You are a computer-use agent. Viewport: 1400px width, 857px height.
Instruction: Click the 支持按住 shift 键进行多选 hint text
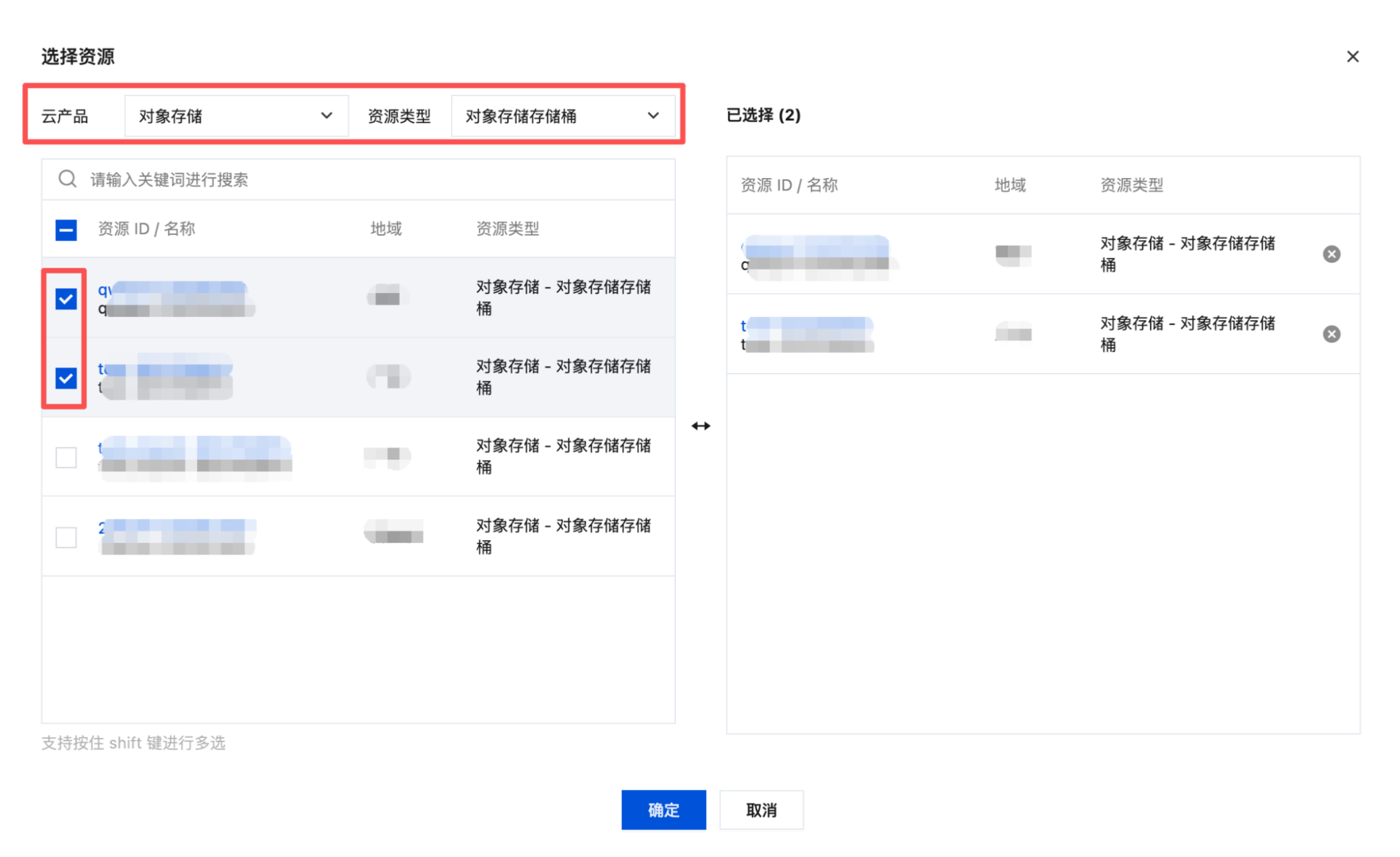click(x=134, y=743)
